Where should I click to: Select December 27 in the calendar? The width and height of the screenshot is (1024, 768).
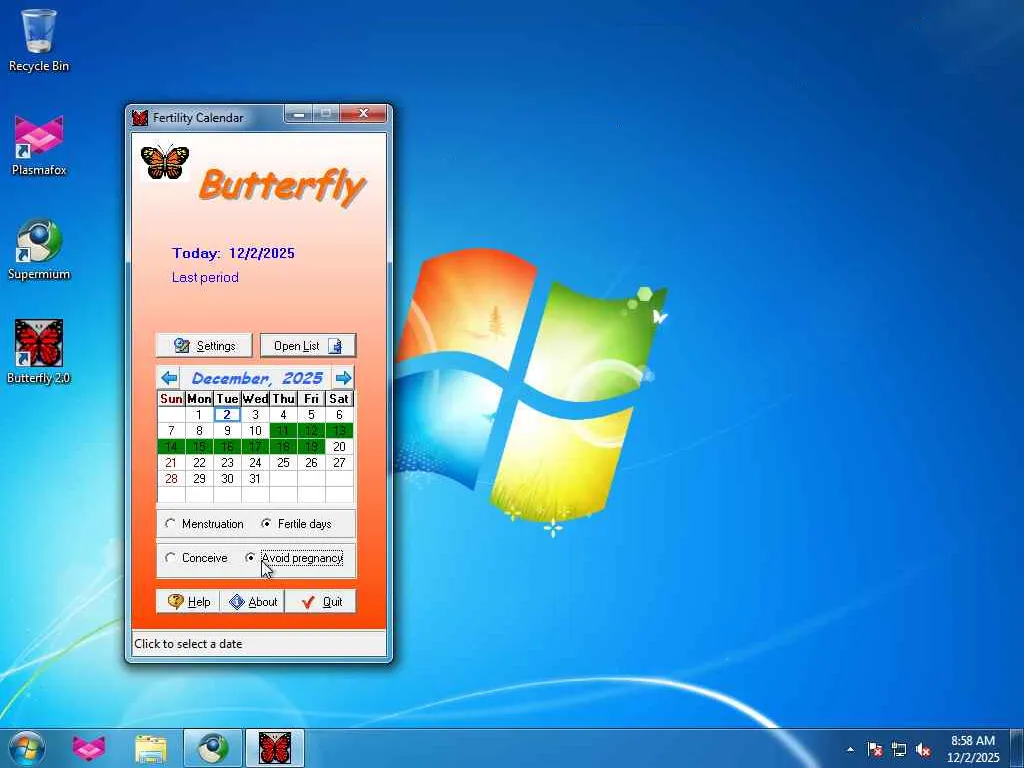339,463
